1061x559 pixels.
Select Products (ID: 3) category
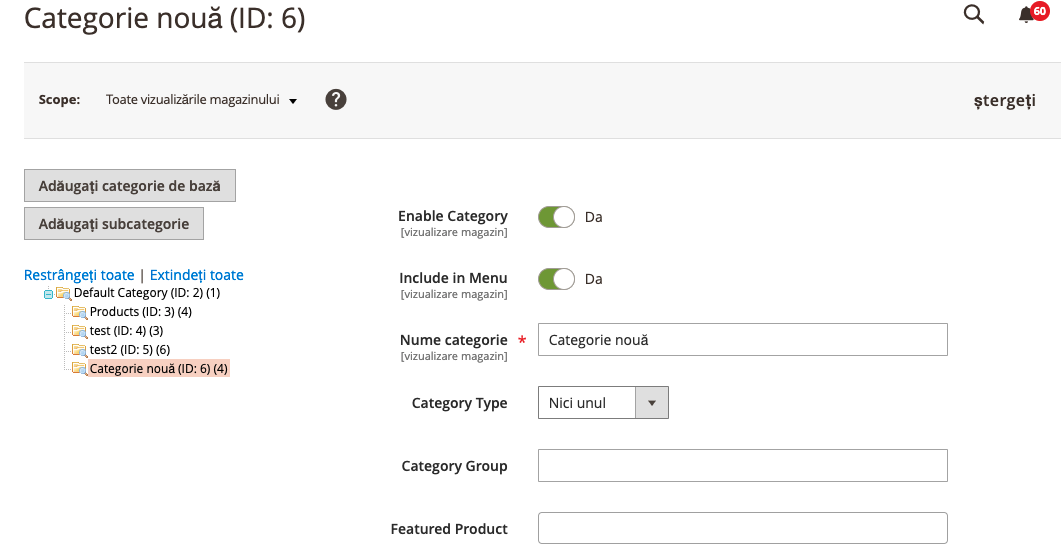click(141, 312)
